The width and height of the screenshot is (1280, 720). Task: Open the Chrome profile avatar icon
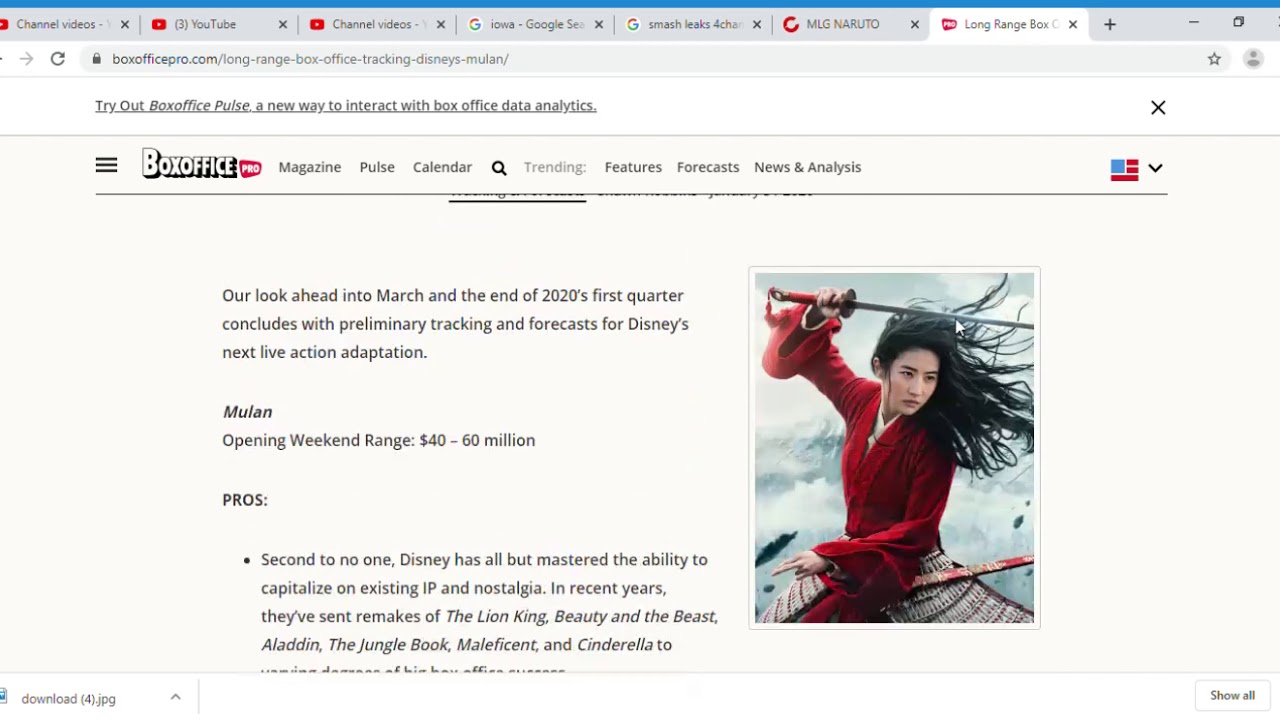(1253, 59)
